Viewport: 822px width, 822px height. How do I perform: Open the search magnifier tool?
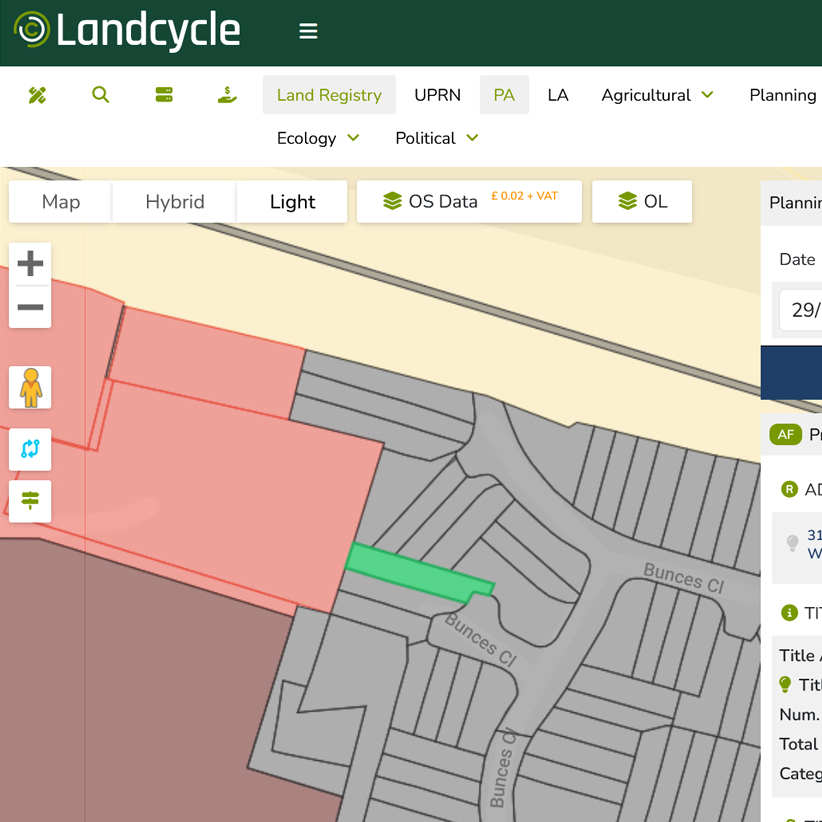(100, 95)
